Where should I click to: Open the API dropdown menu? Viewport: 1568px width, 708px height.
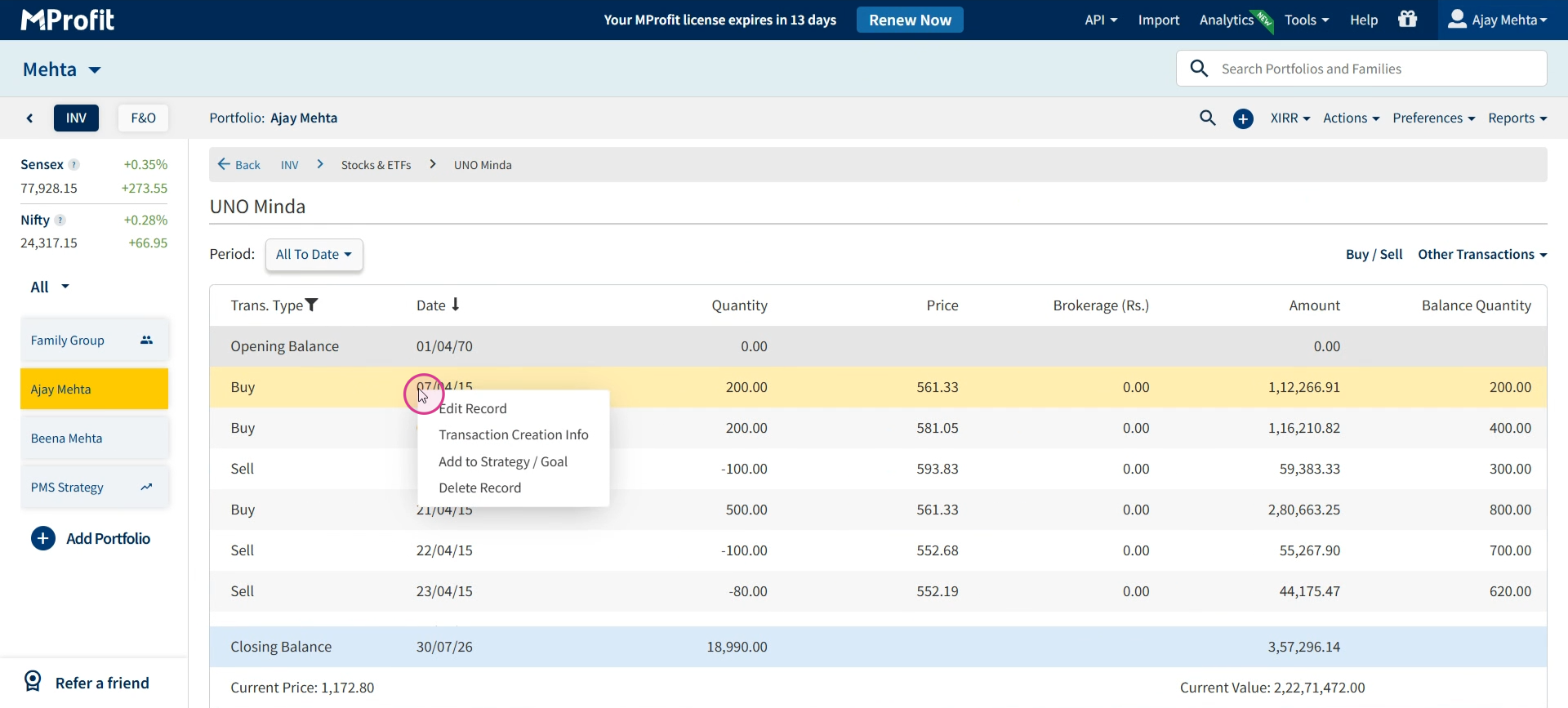[1101, 20]
